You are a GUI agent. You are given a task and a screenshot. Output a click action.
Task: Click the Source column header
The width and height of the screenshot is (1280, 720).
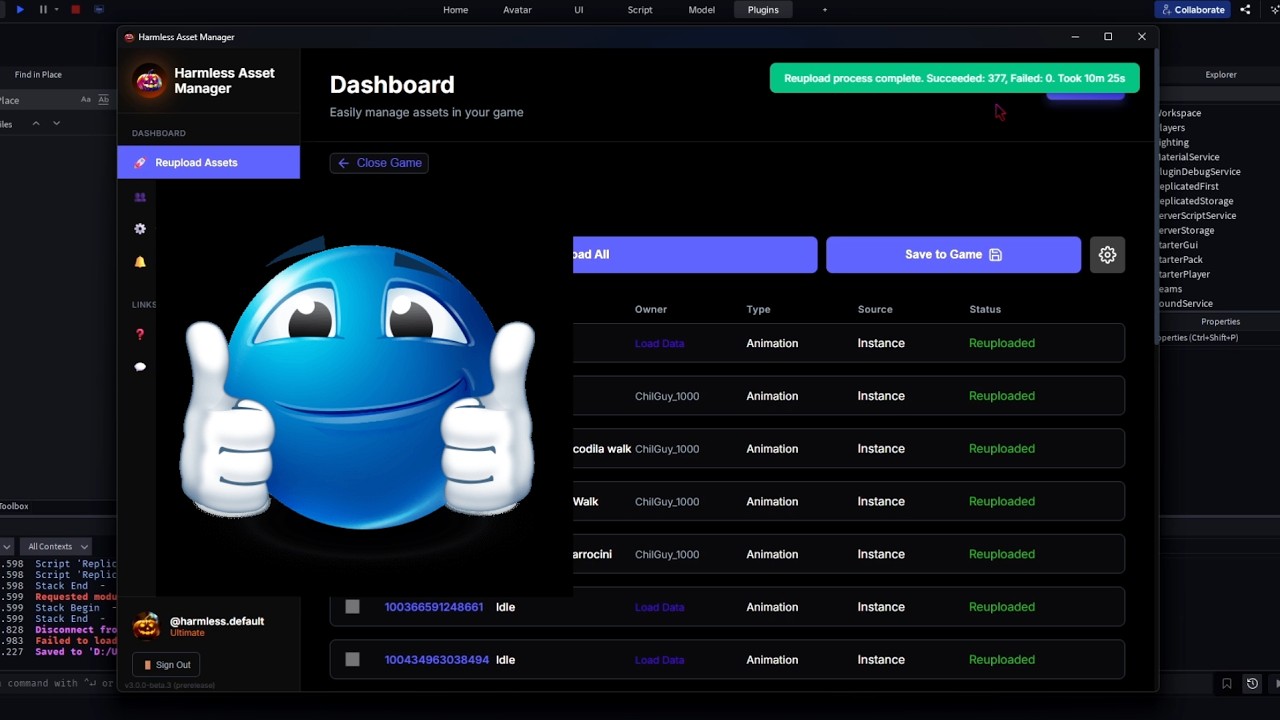point(875,310)
